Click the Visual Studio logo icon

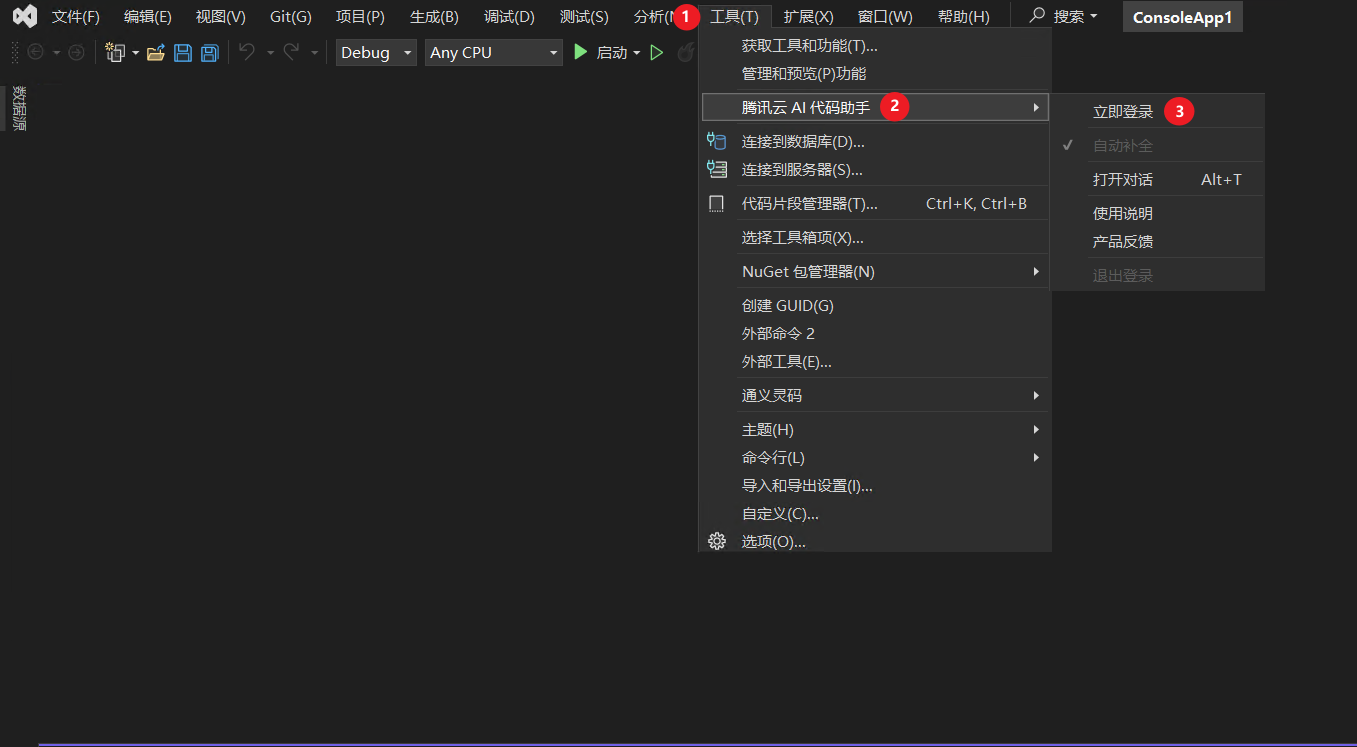pos(25,16)
